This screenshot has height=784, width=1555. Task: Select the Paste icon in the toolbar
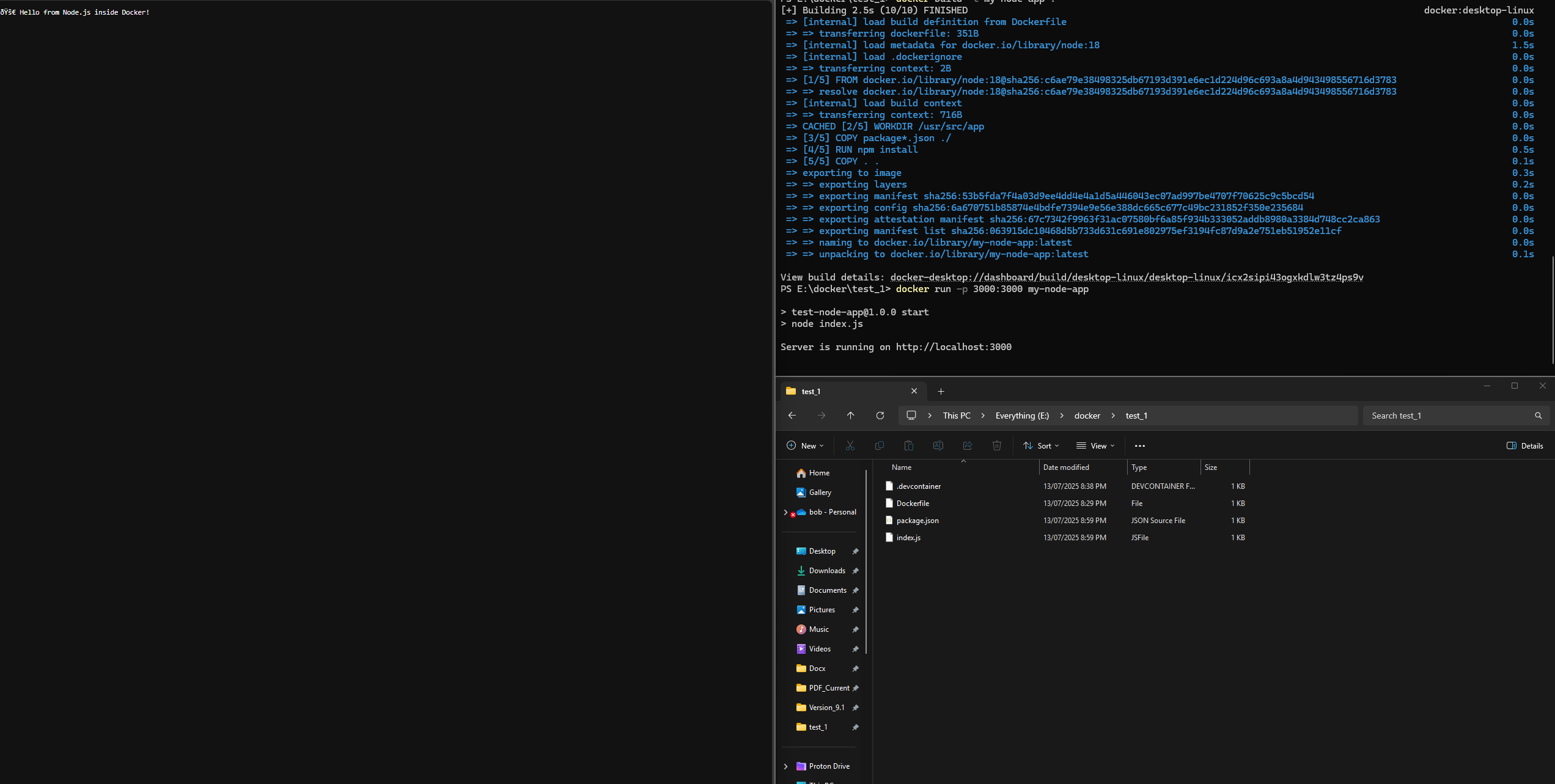coord(909,445)
